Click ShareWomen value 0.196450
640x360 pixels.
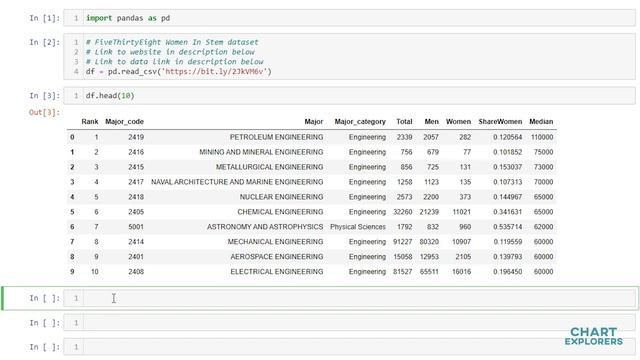pos(508,272)
